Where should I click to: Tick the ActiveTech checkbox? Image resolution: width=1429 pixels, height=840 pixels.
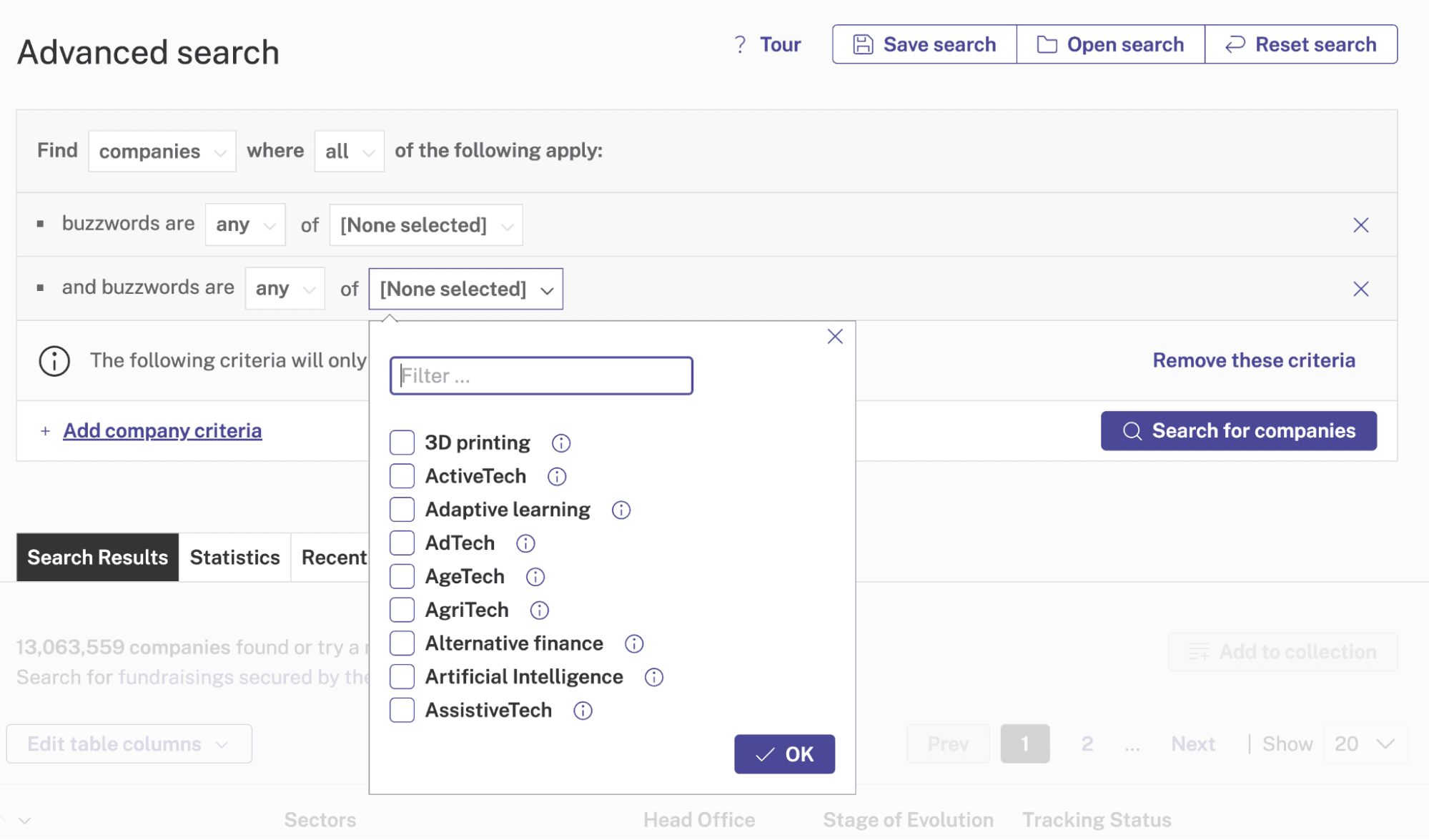(402, 476)
